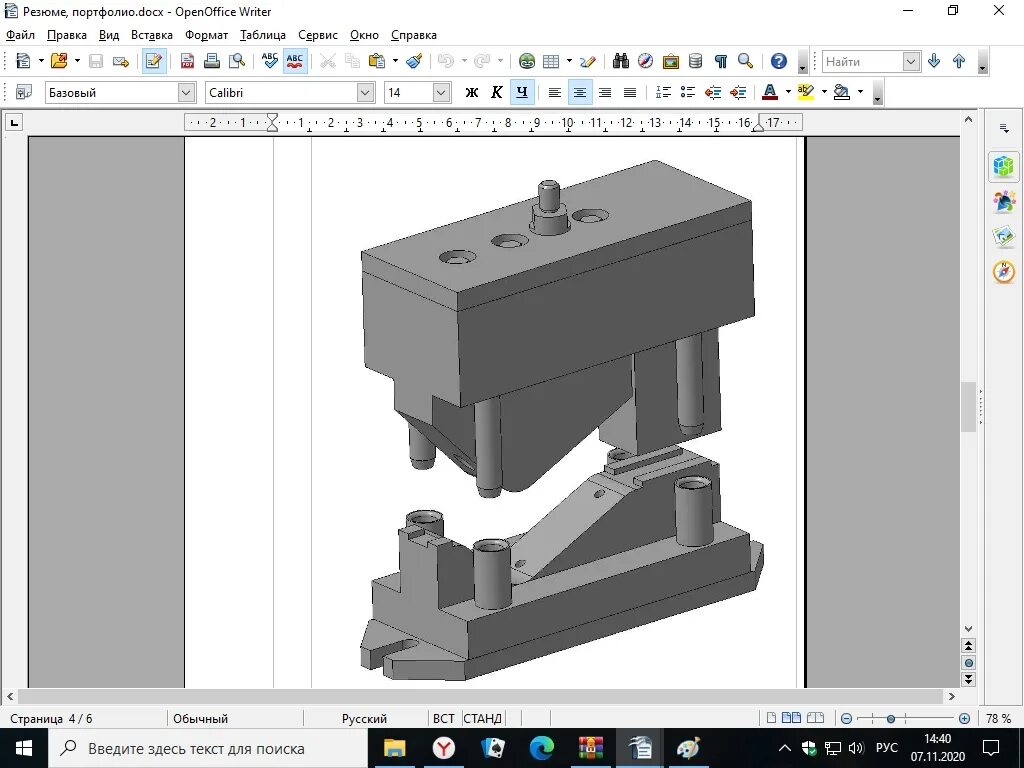This screenshot has width=1024, height=768.
Task: Open the Файл menu
Action: tap(20, 35)
